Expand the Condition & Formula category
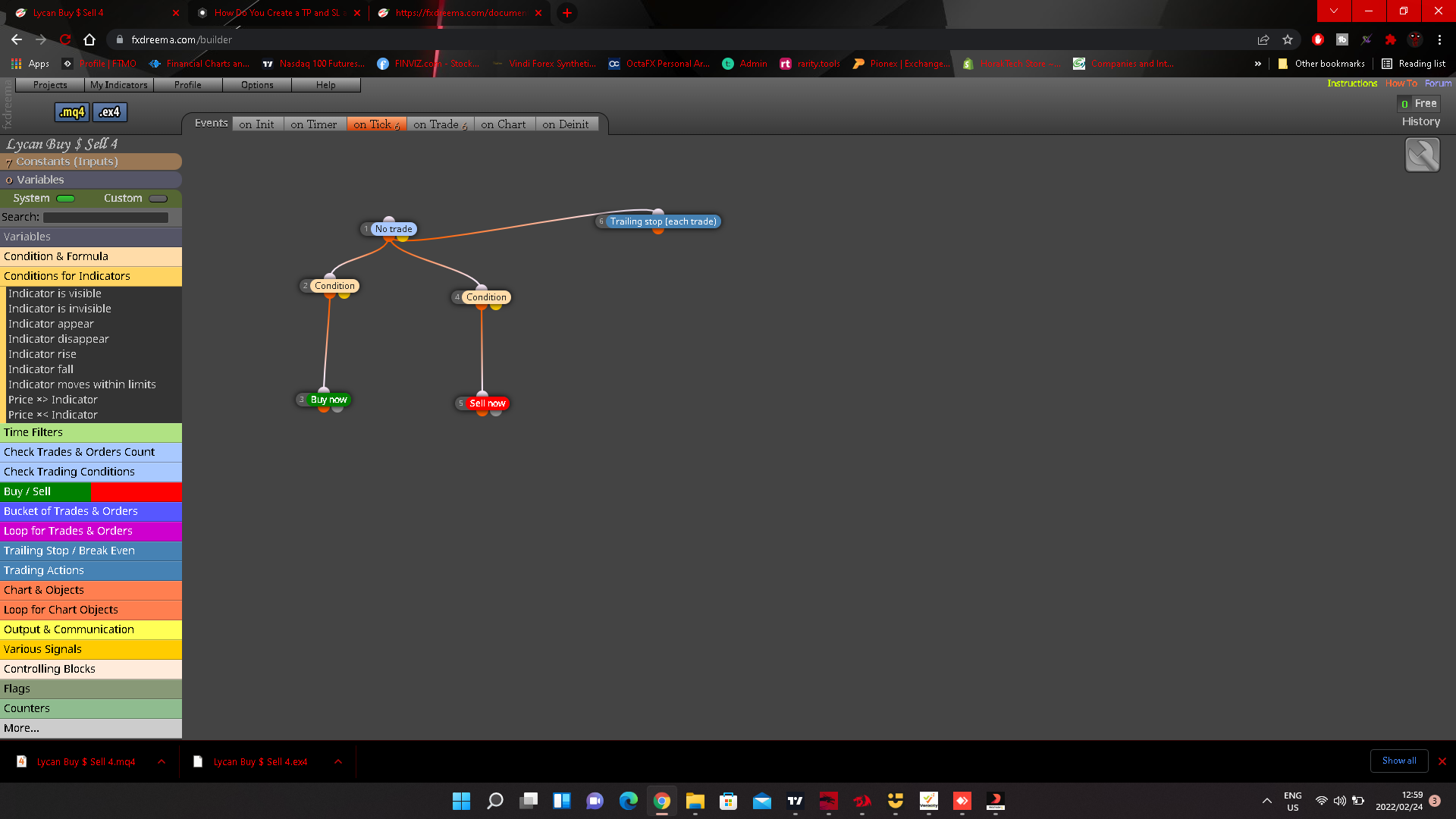 91,256
